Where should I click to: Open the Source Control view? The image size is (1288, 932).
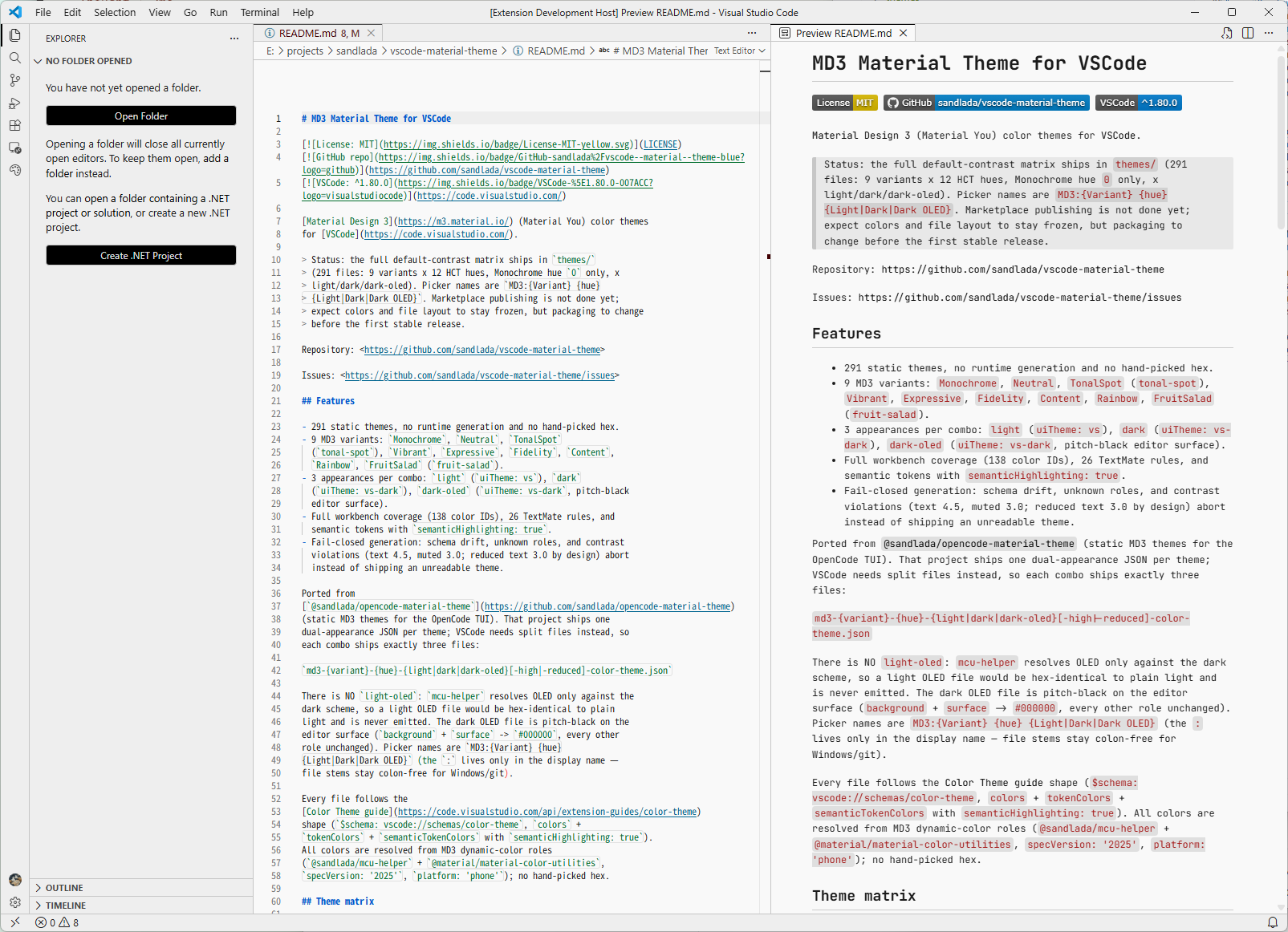click(14, 80)
